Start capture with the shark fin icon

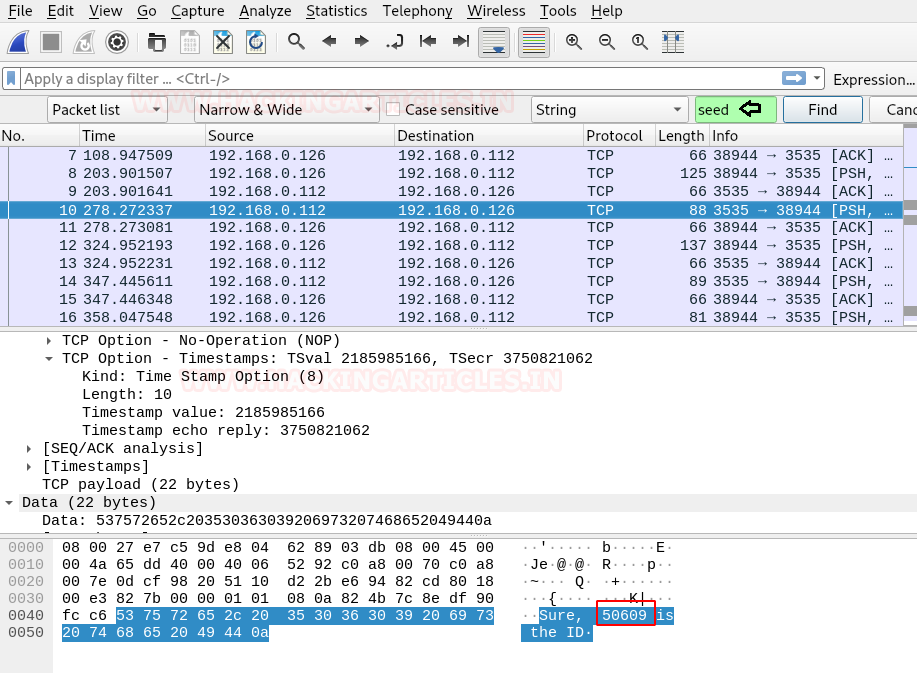[x=18, y=42]
